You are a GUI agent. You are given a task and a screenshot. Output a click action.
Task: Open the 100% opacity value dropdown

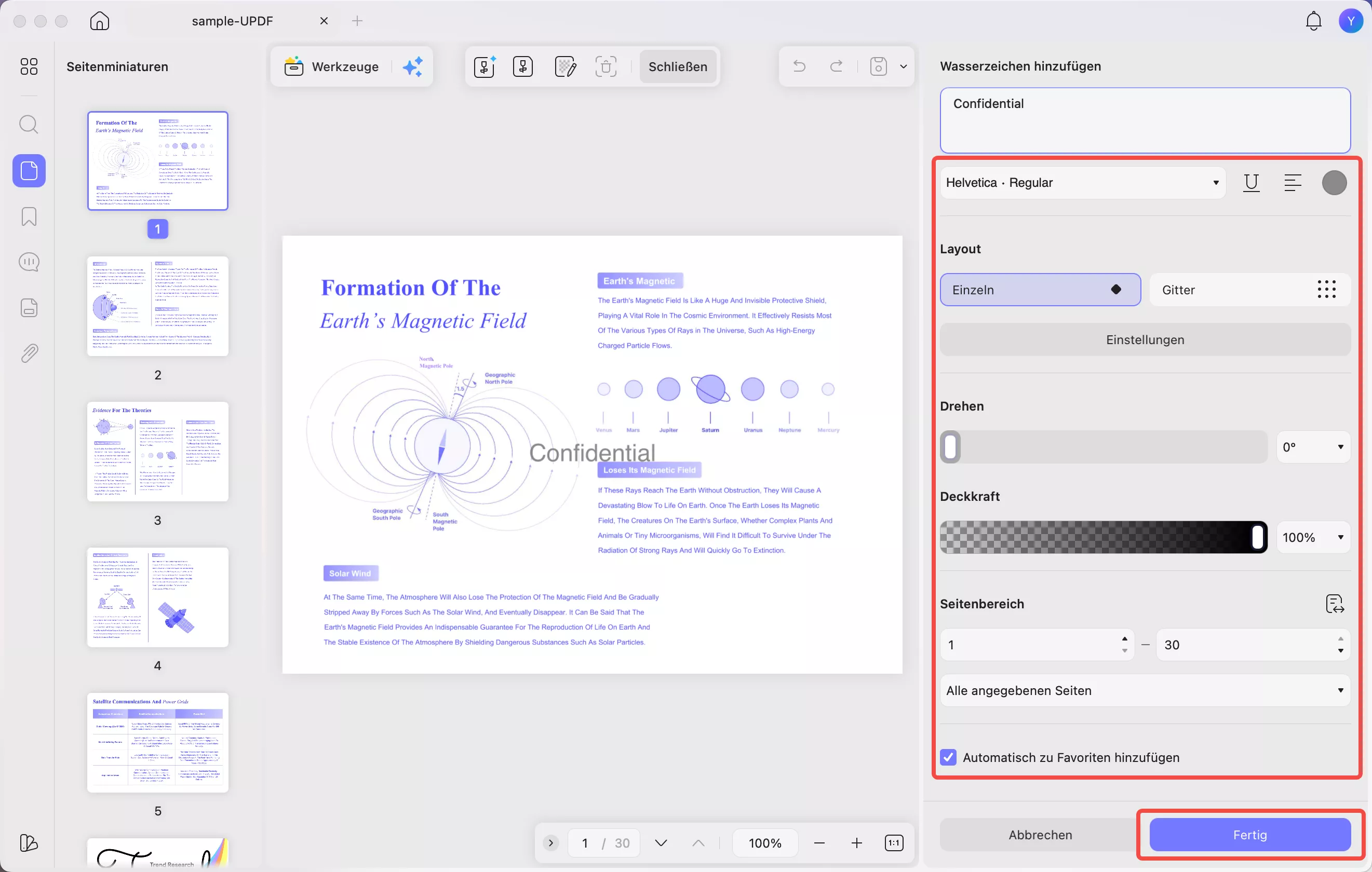tap(1313, 537)
